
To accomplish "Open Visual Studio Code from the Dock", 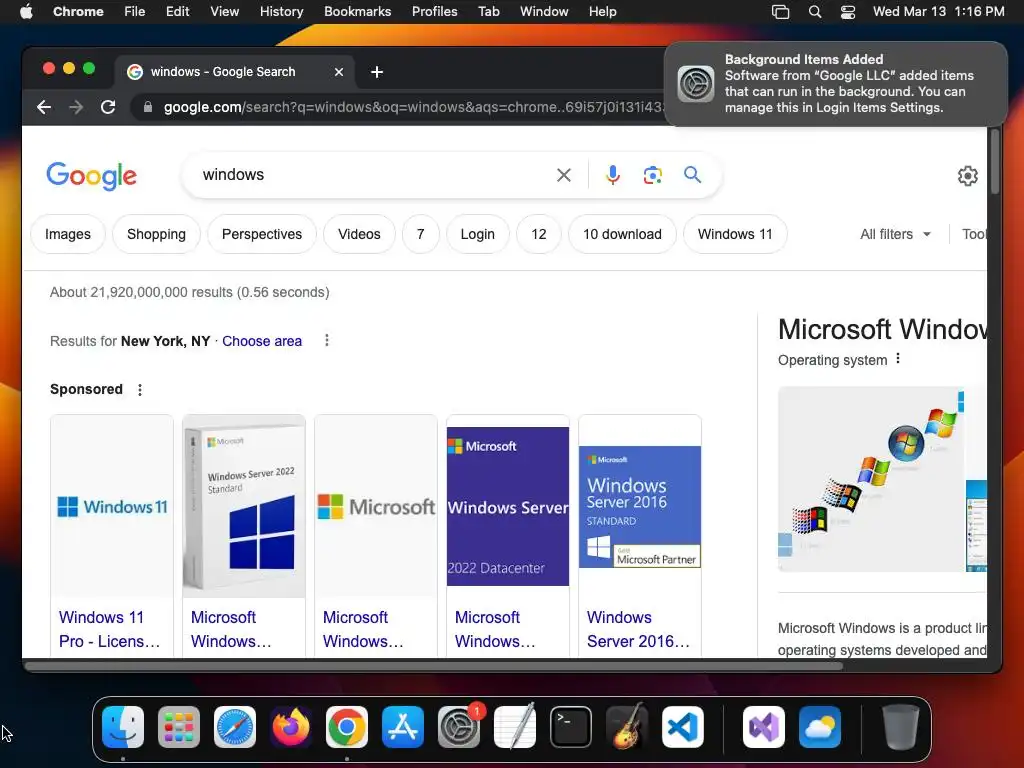I will (683, 727).
